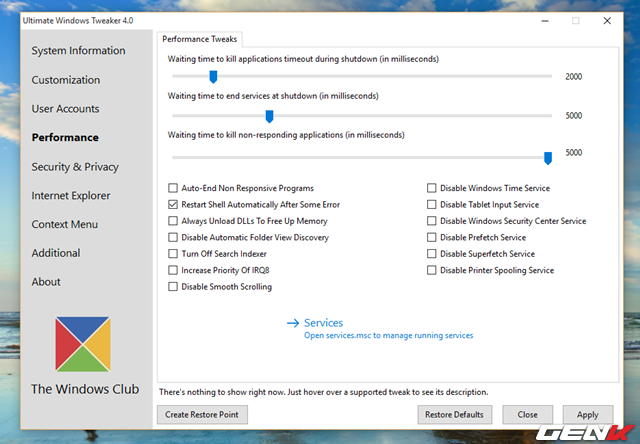Click Create Restore Point button
640x444 pixels.
tap(202, 415)
